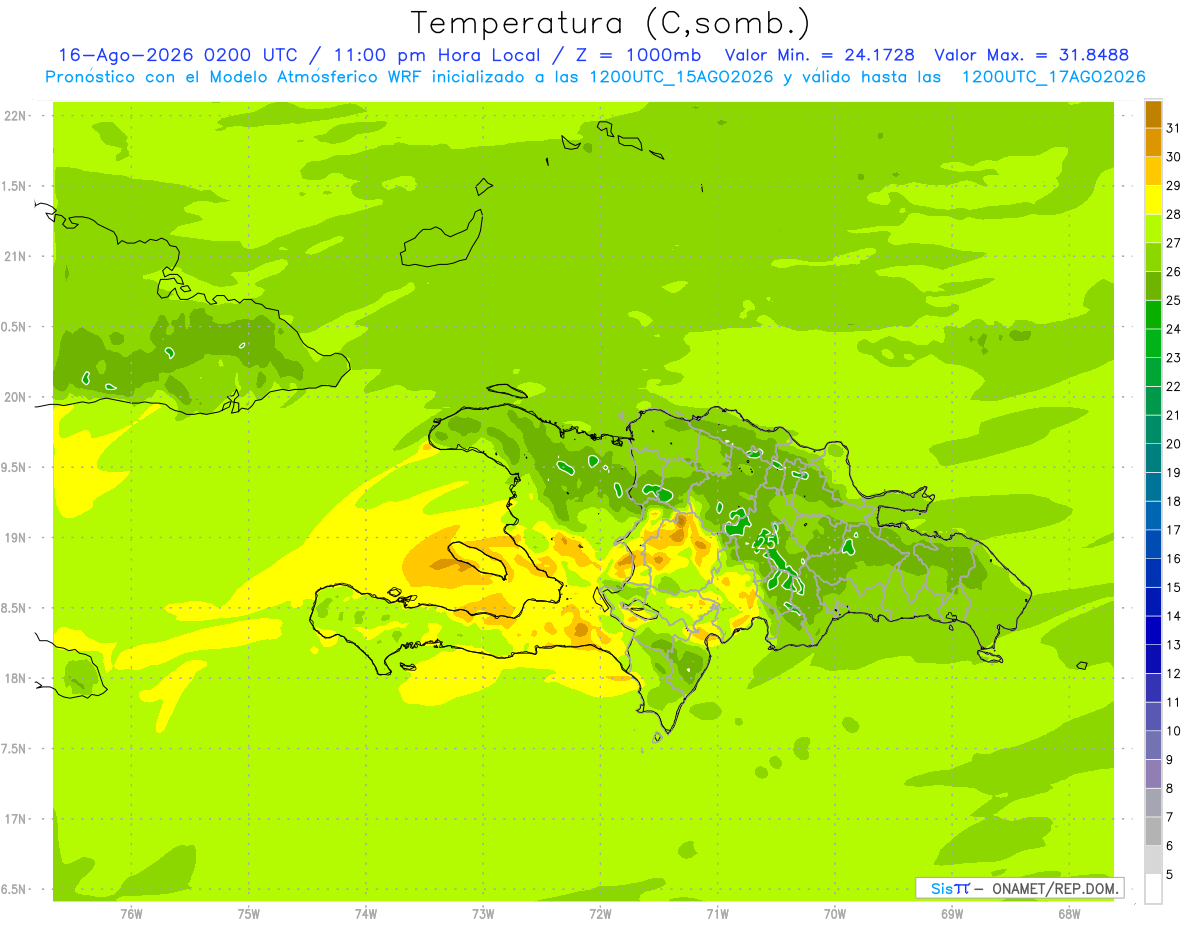
Task: Click the dark green legend swatch between 24 and 25
Action: coord(1153,315)
